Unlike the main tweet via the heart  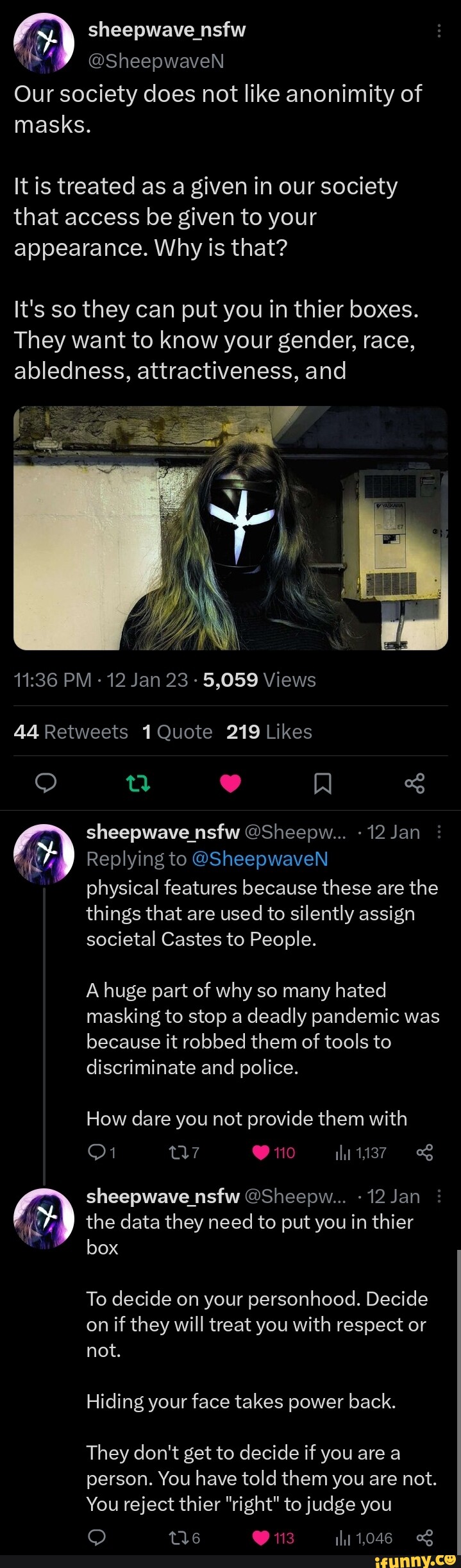pos(230,783)
